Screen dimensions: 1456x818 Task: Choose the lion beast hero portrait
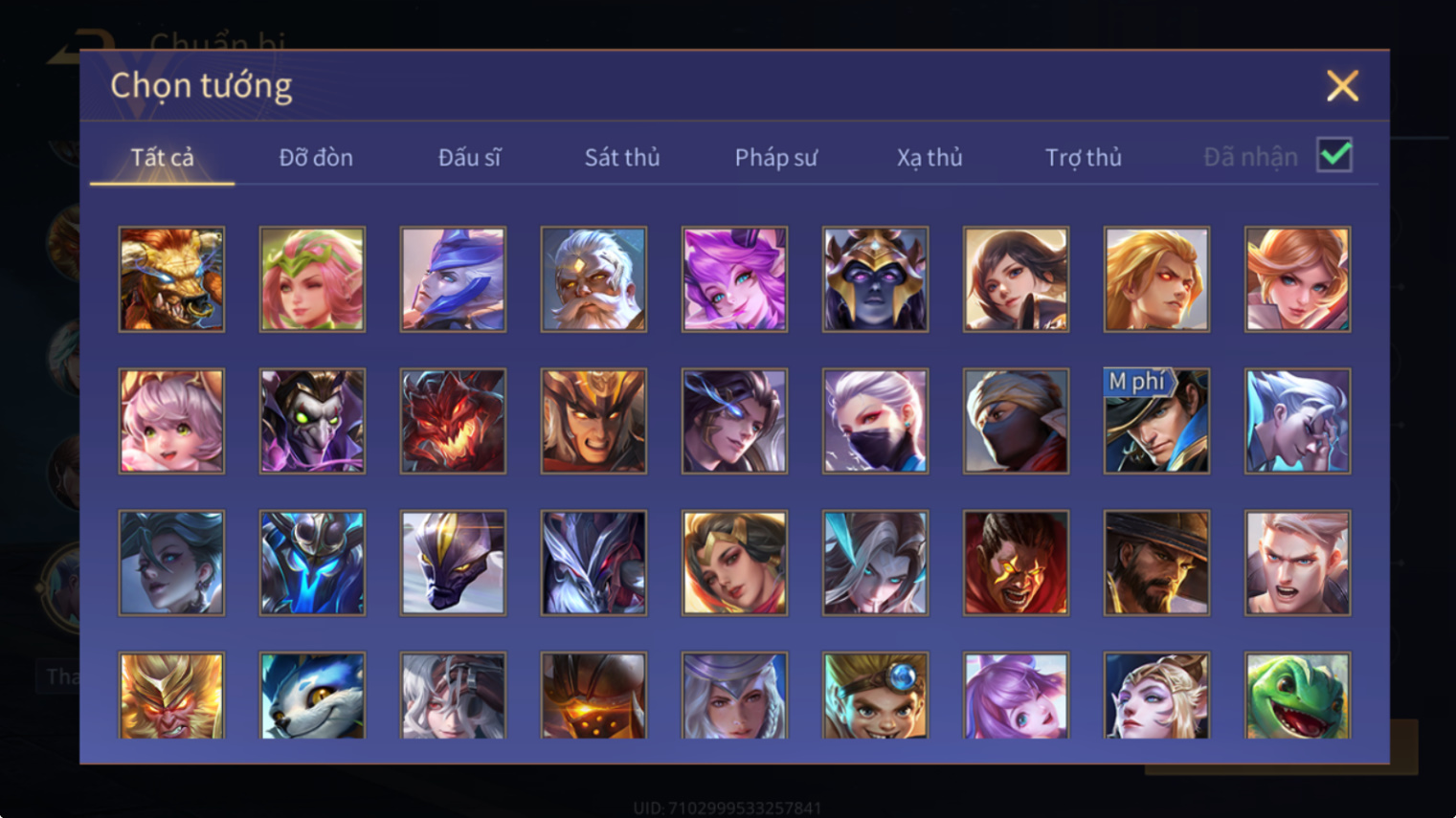tap(171, 279)
